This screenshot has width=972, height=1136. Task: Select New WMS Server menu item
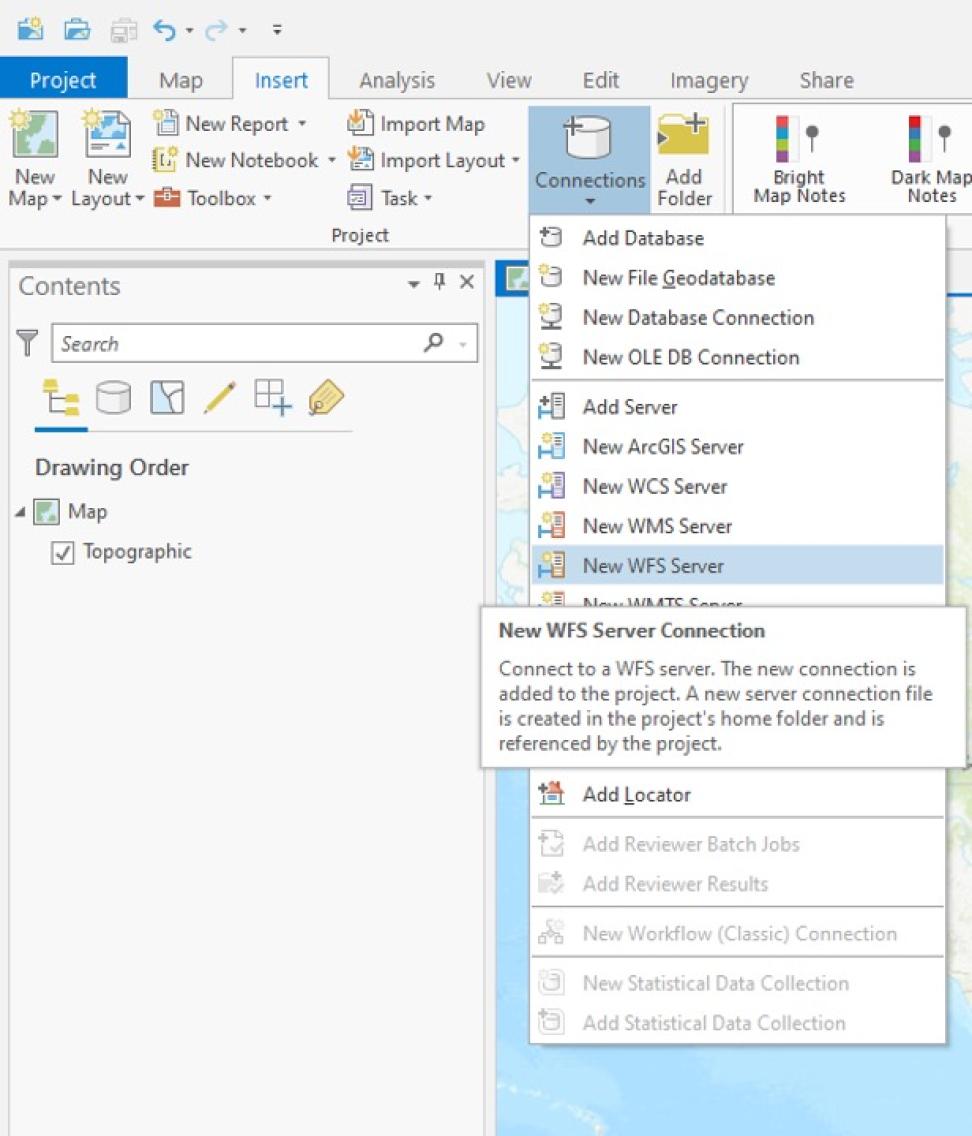click(x=737, y=526)
